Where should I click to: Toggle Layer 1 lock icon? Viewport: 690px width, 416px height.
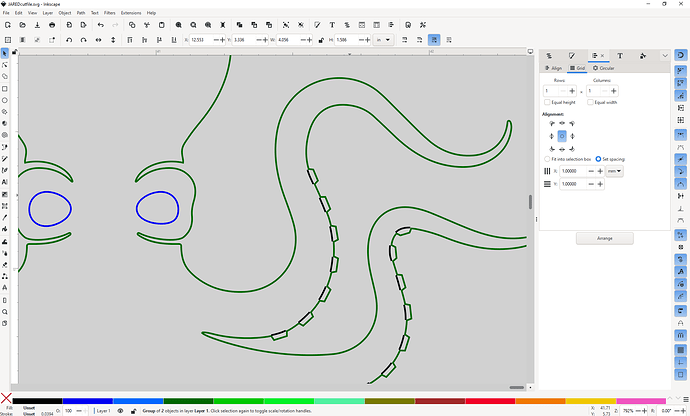(x=133, y=411)
